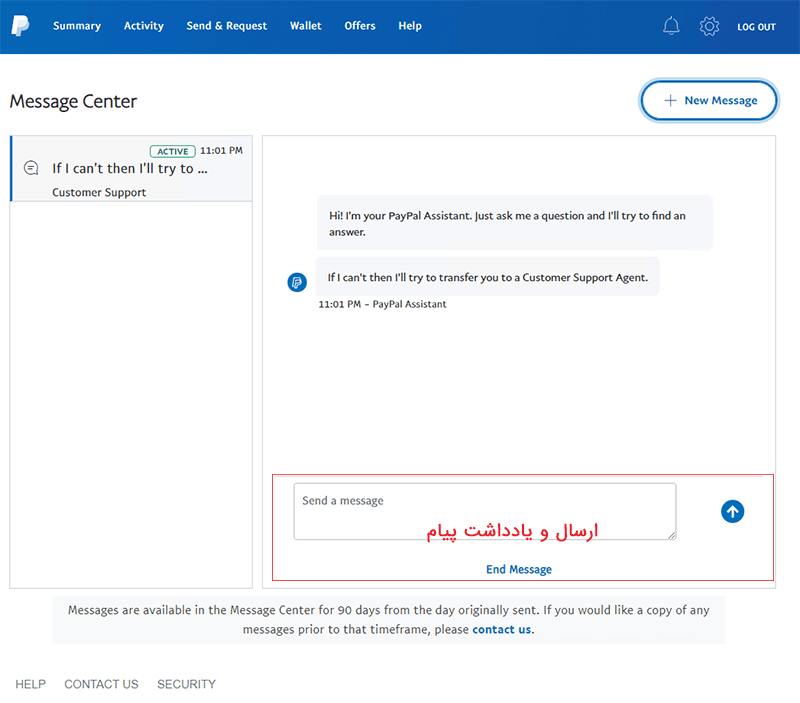The image size is (800, 703).
Task: Select the Customer Support conversation
Action: point(132,168)
